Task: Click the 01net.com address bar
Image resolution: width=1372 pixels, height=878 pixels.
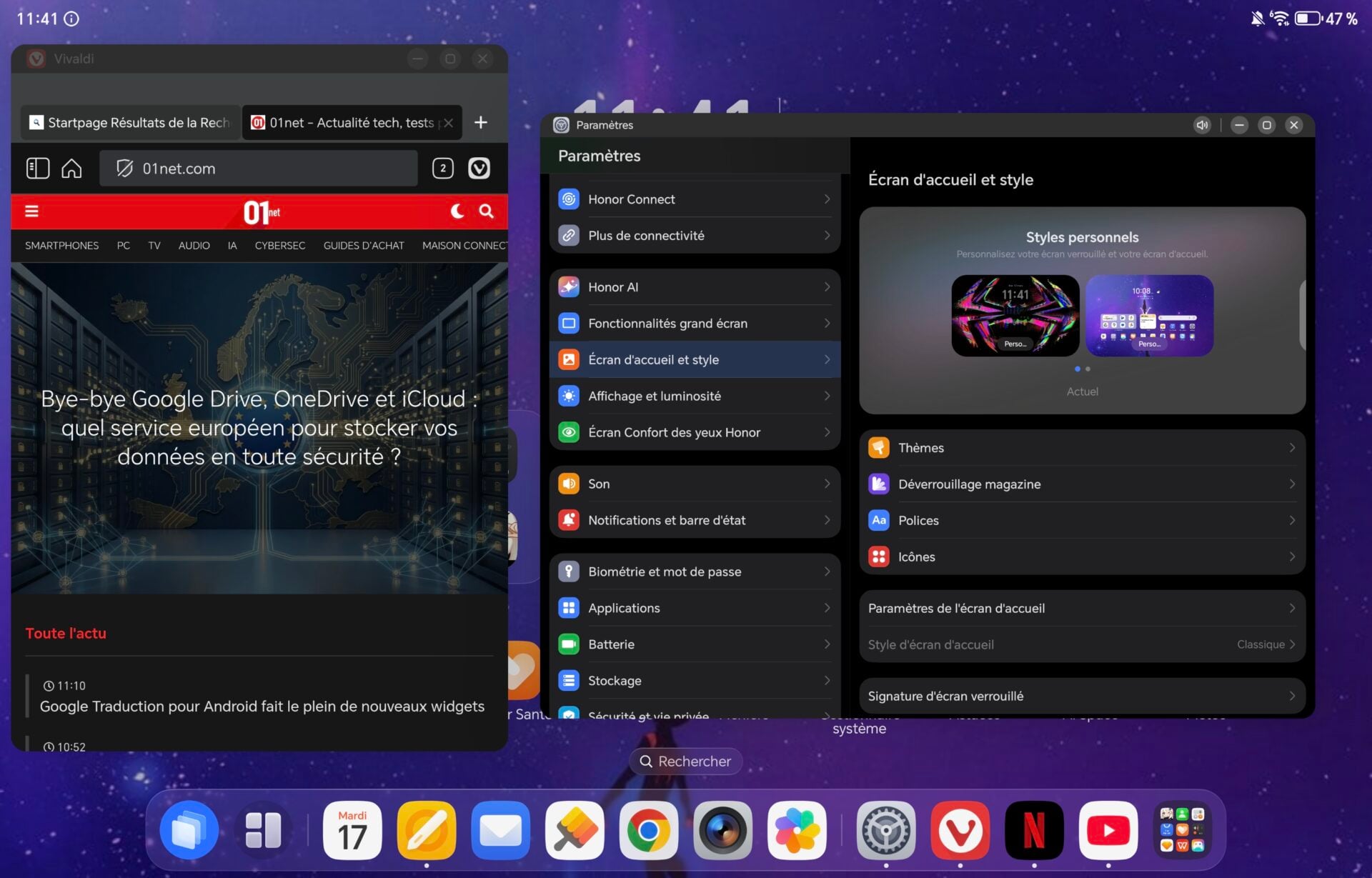Action: click(x=258, y=169)
